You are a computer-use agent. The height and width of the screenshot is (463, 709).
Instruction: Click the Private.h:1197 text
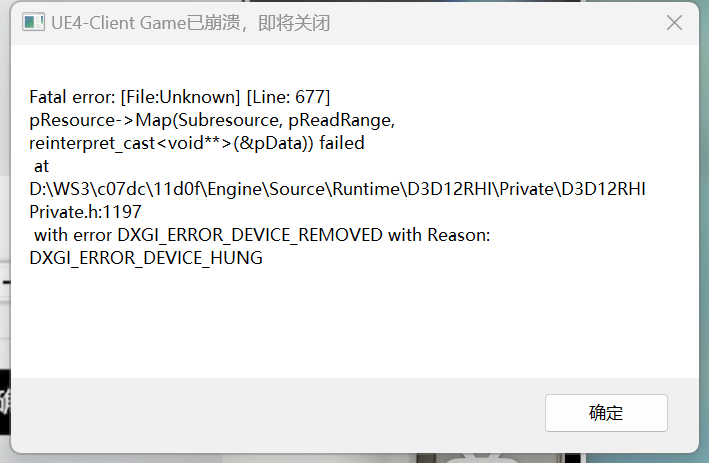pos(85,212)
